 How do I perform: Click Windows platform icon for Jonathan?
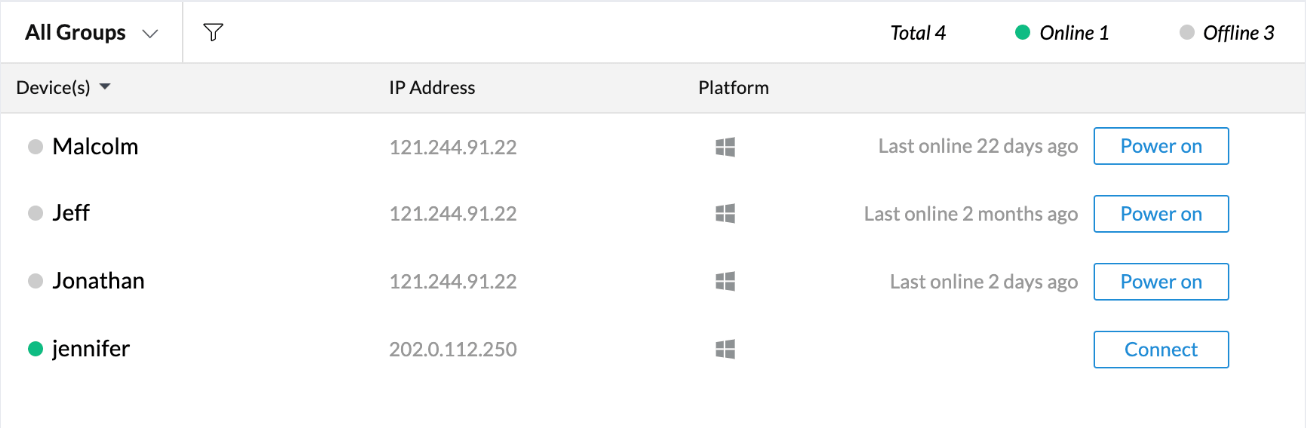(726, 282)
